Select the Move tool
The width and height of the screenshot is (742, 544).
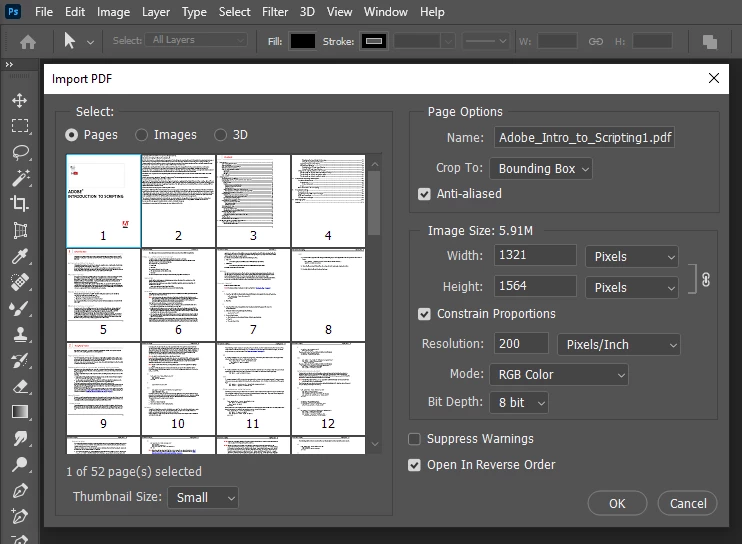pyautogui.click(x=19, y=100)
